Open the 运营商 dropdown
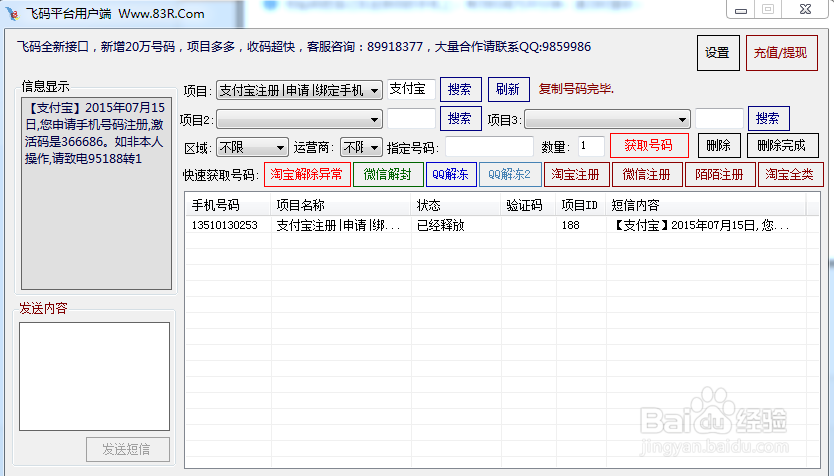 coord(361,147)
